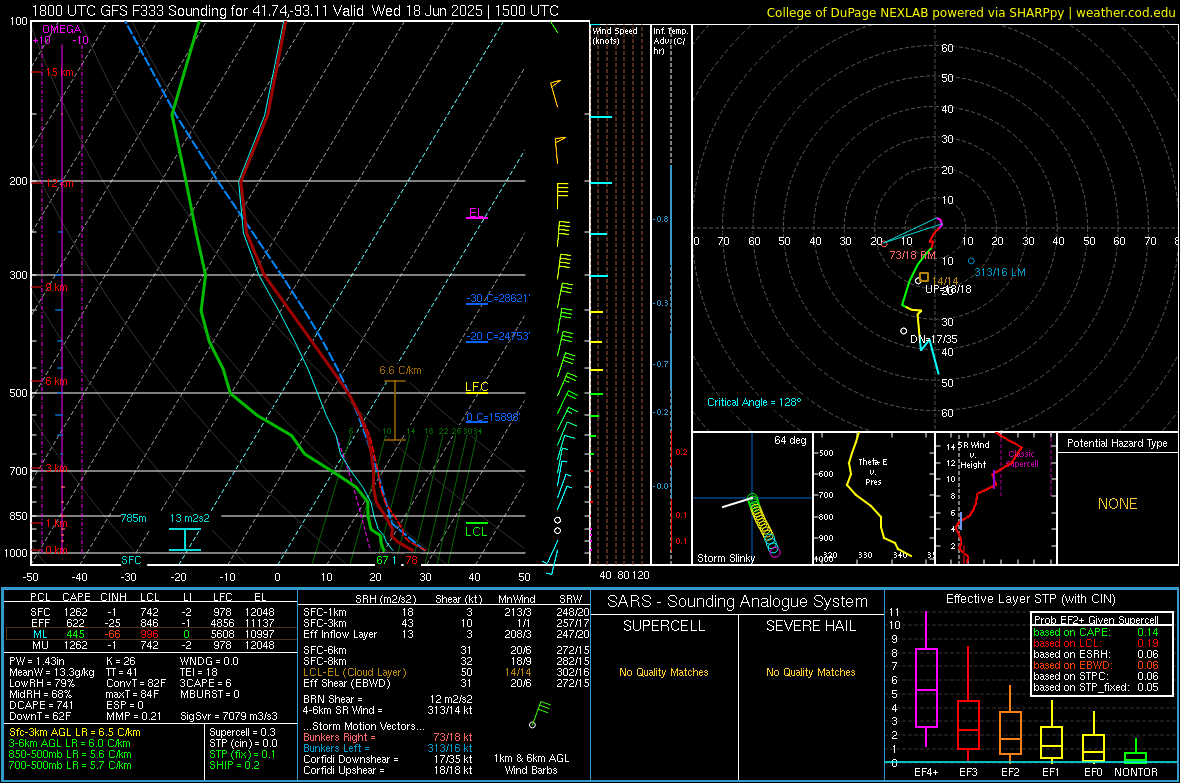The height and width of the screenshot is (783, 1180).
Task: Click the -20 C=24753' height label
Action: pyautogui.click(x=498, y=337)
